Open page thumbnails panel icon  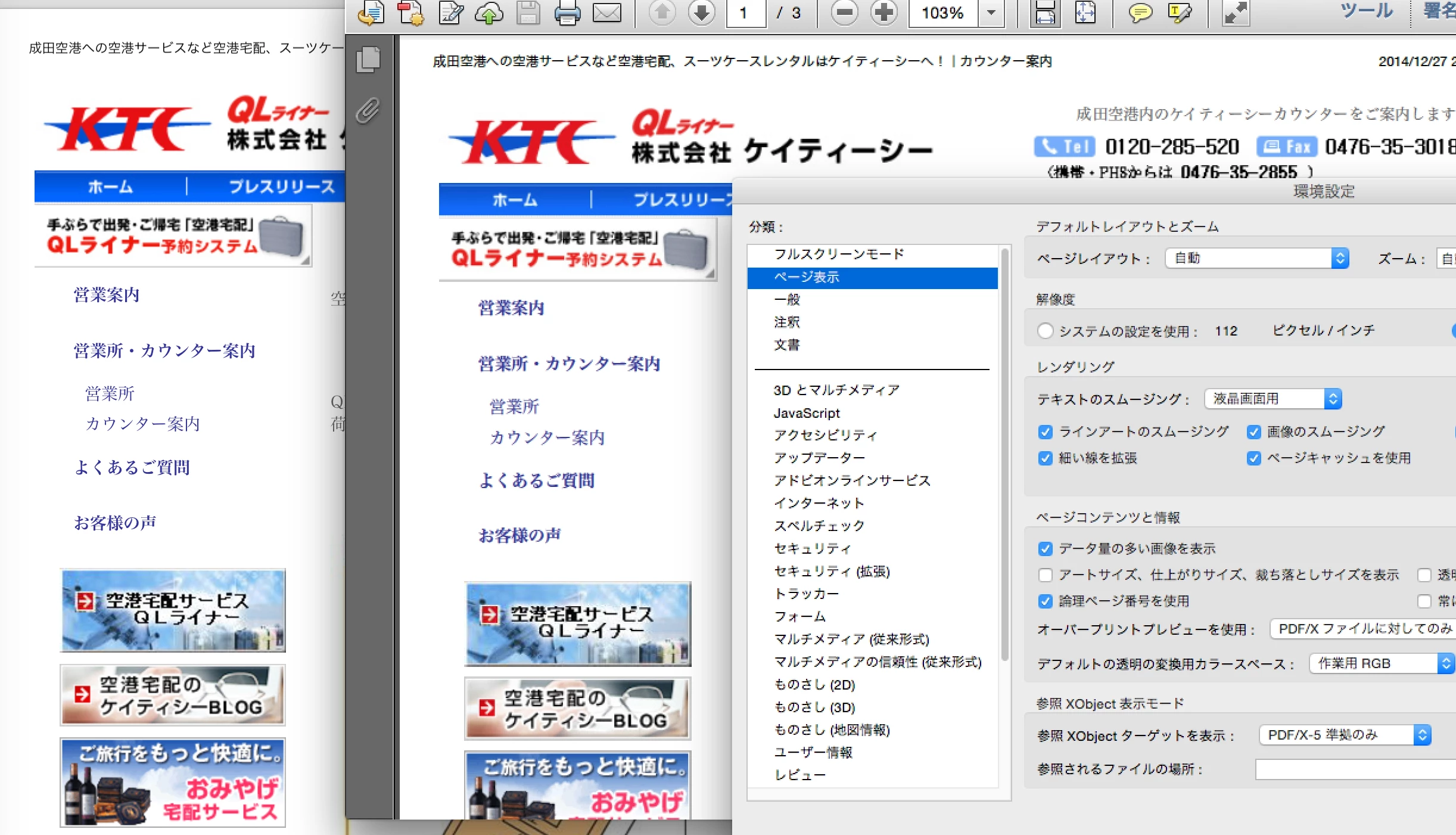click(368, 60)
